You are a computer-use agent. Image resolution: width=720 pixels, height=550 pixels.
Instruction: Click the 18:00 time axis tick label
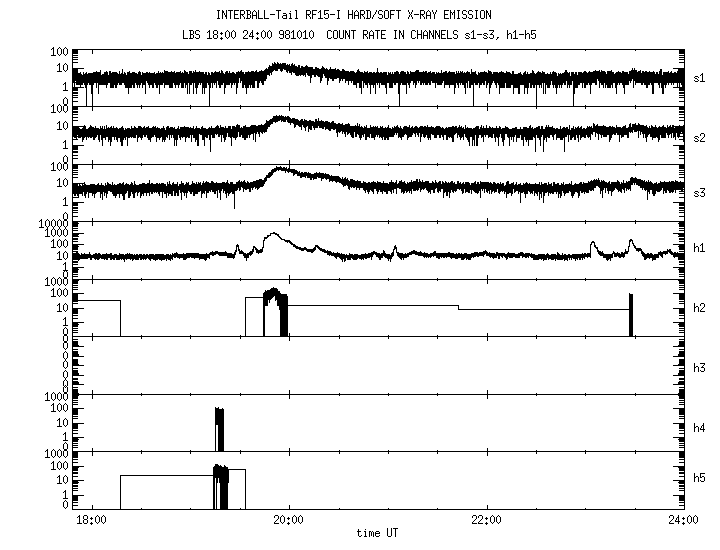tap(91, 519)
